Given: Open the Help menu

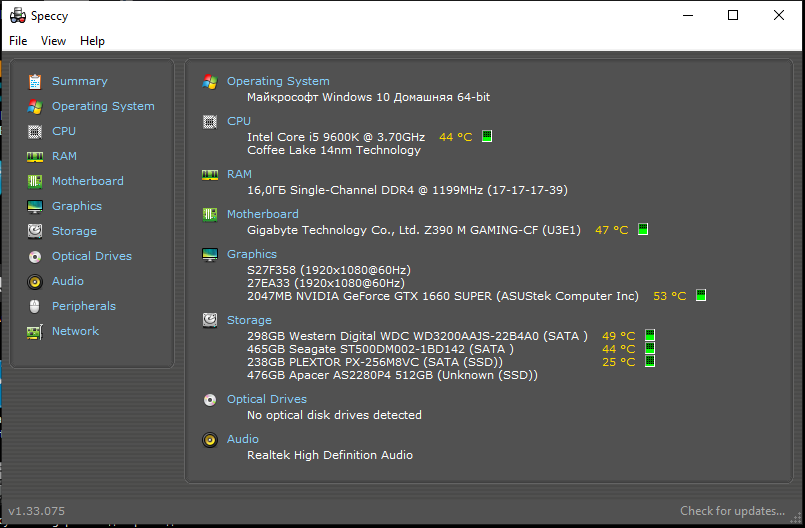Looking at the screenshot, I should tap(92, 41).
